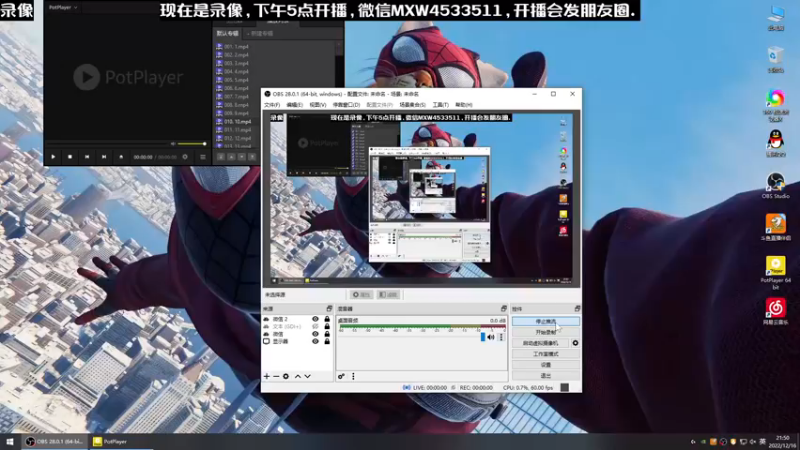Image resolution: width=800 pixels, height=450 pixels.
Task: Pop out the controls dock panel
Action: pos(577,309)
